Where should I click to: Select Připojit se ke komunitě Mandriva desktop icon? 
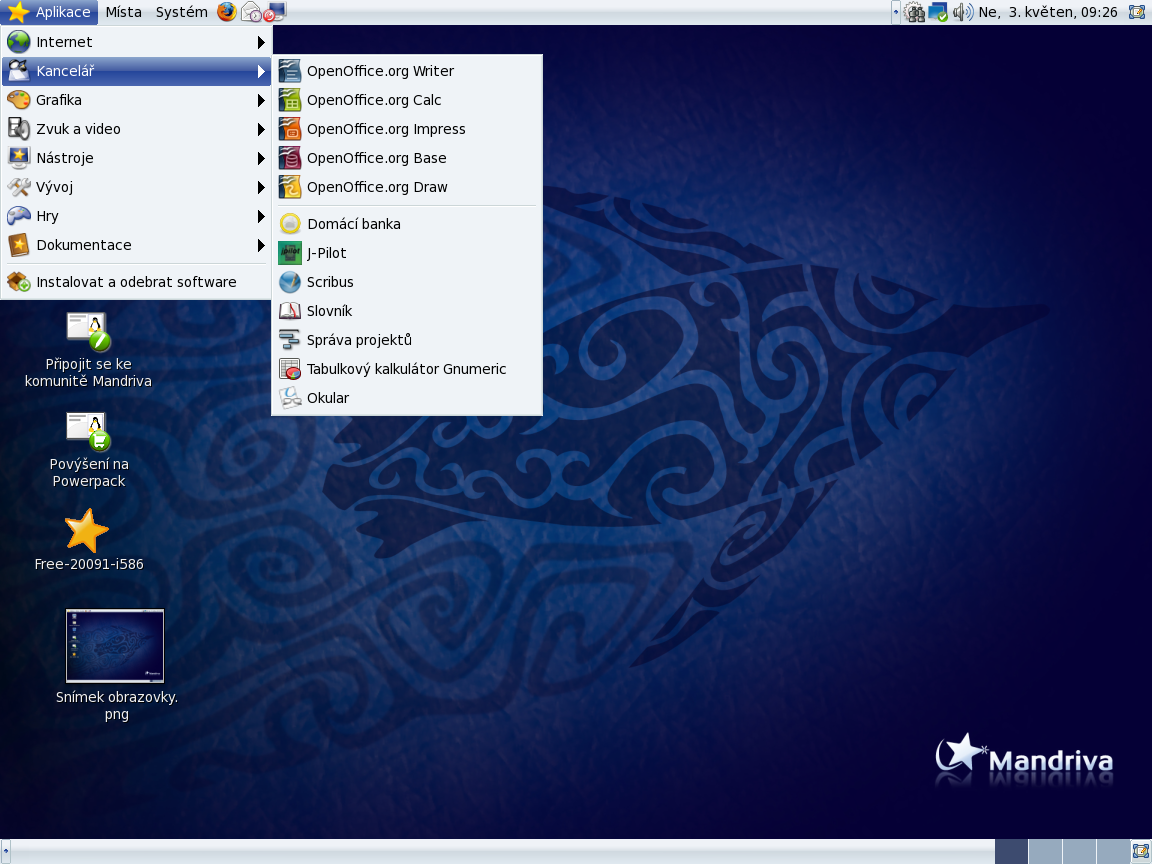88,350
